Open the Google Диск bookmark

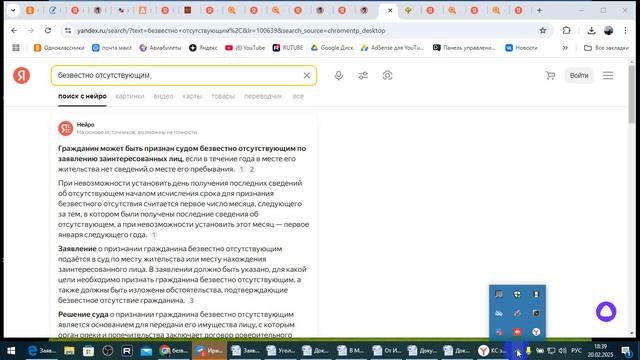[332, 48]
